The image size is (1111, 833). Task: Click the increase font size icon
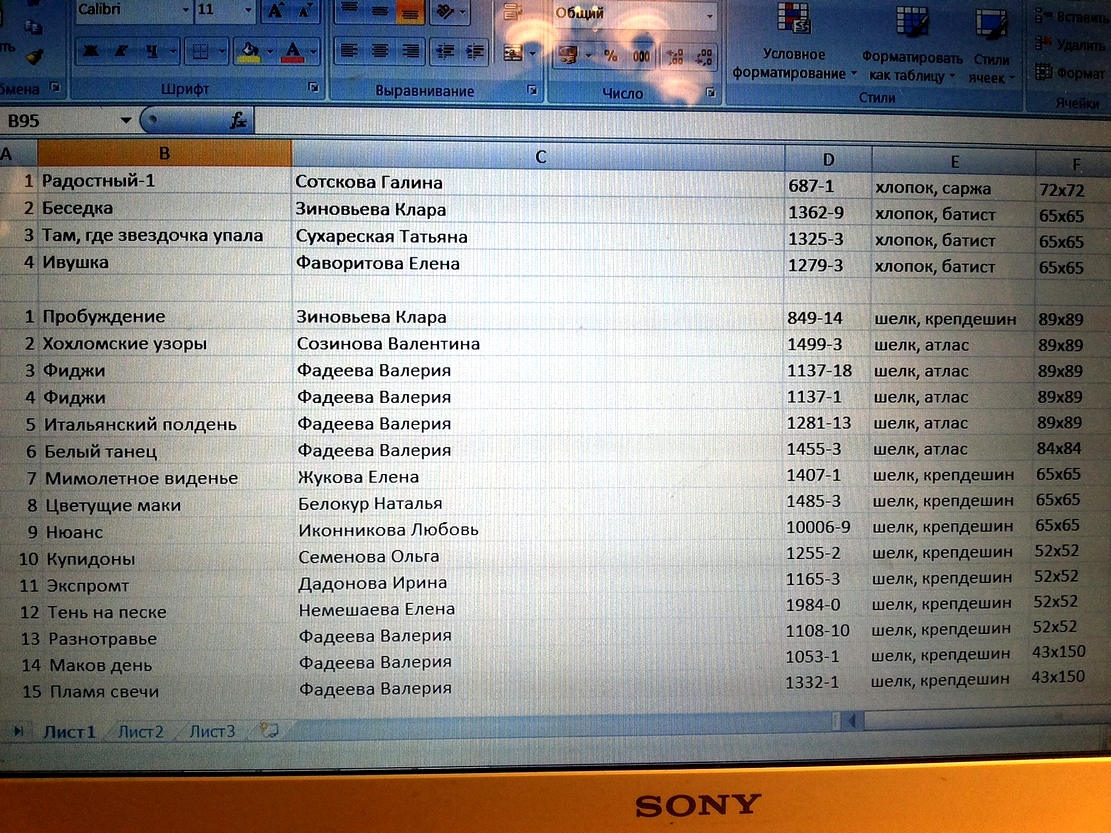[275, 11]
